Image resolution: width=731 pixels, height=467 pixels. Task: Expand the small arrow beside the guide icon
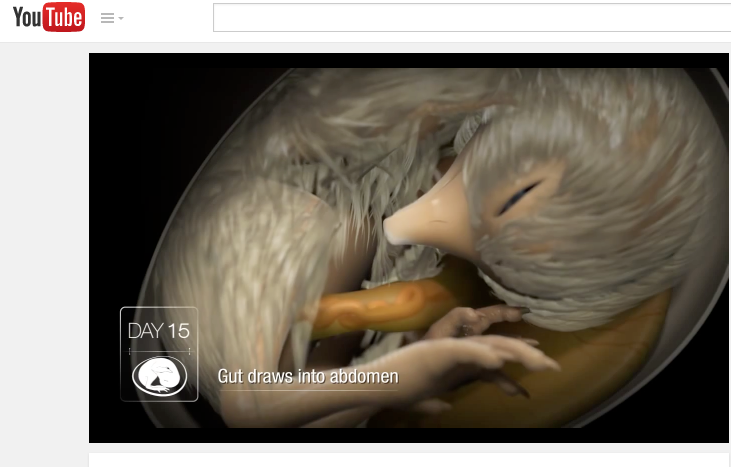click(121, 18)
